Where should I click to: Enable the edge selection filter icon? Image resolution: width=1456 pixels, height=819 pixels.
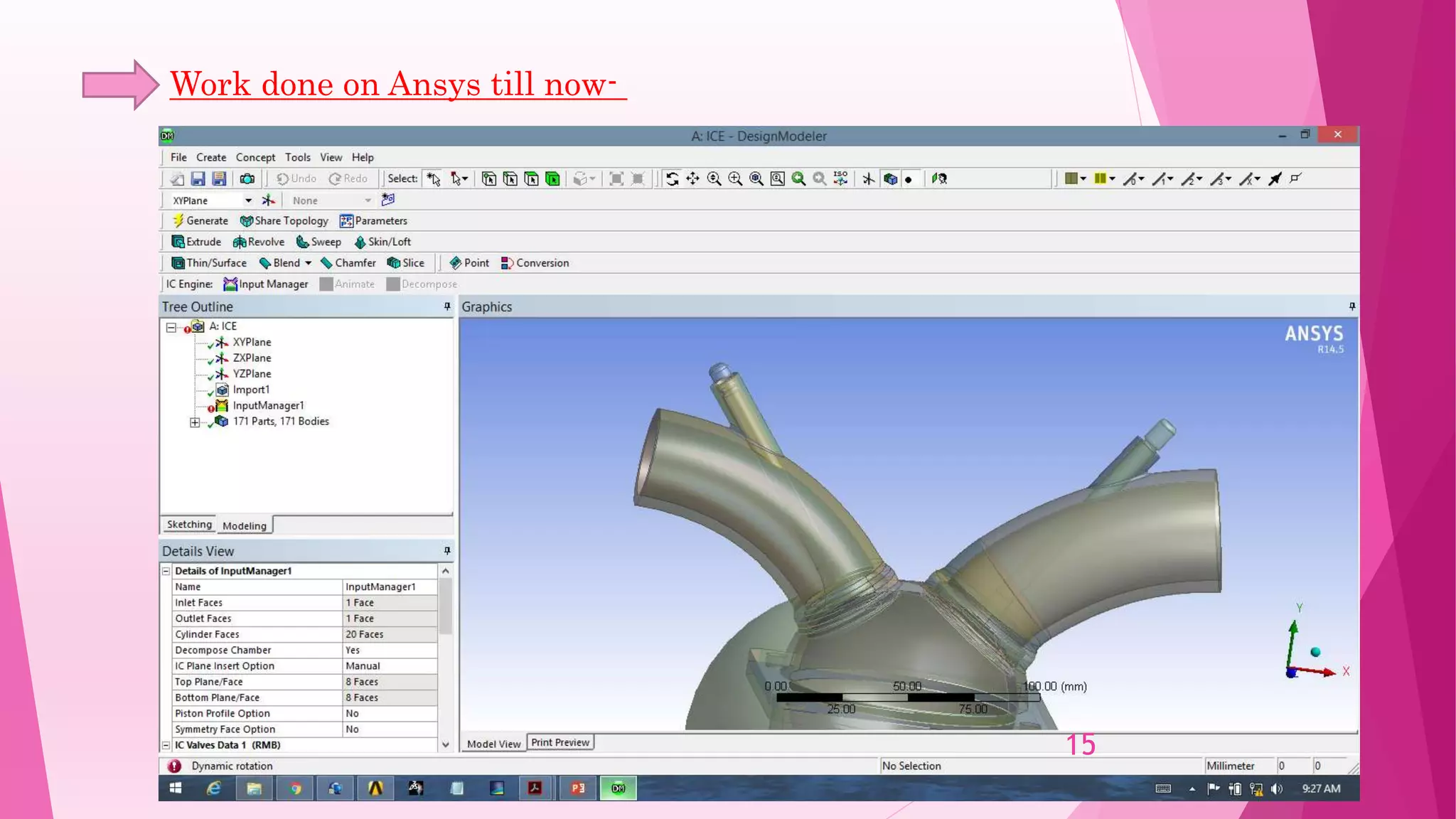coord(510,179)
